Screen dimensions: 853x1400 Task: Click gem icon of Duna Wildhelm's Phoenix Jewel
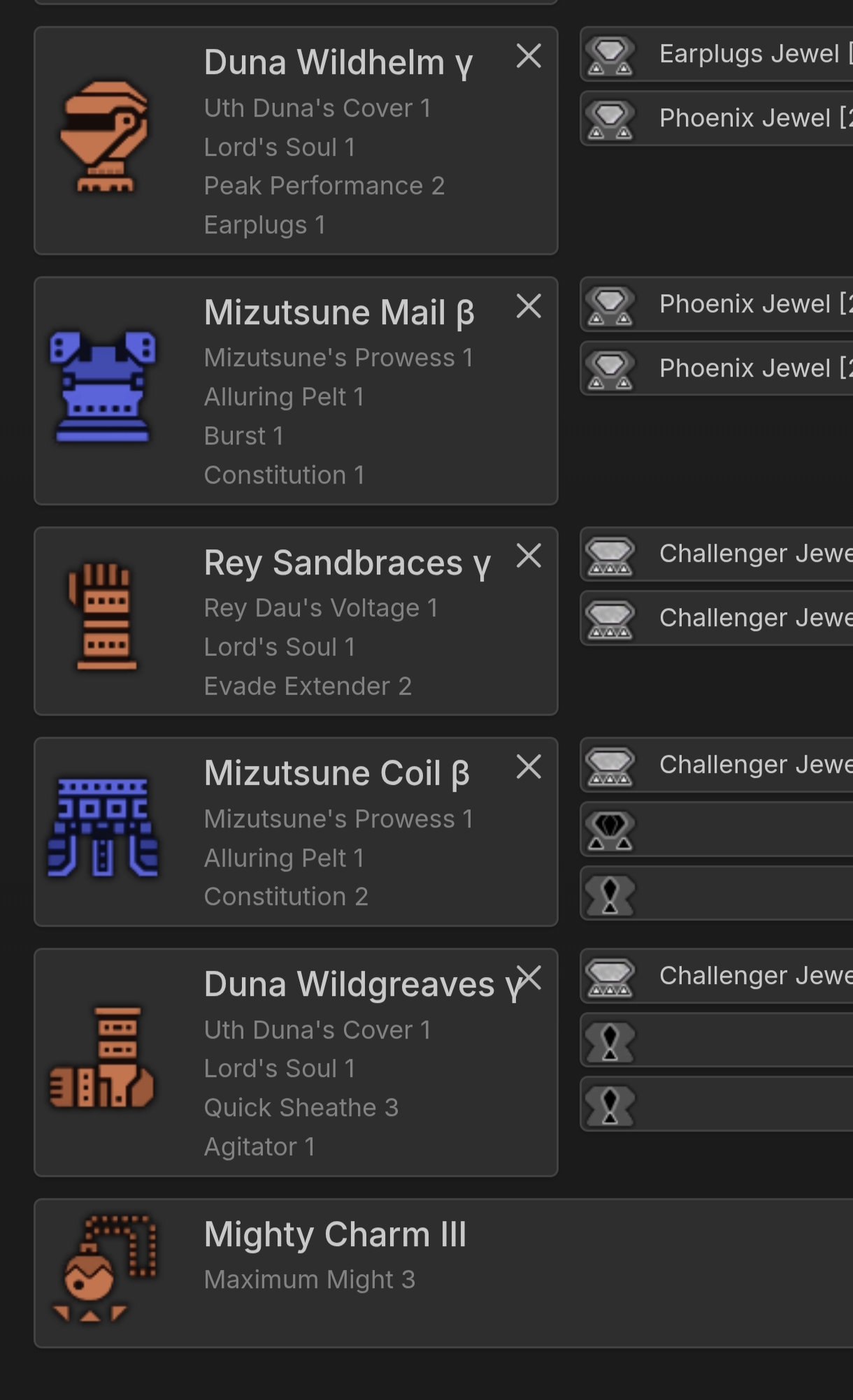610,120
